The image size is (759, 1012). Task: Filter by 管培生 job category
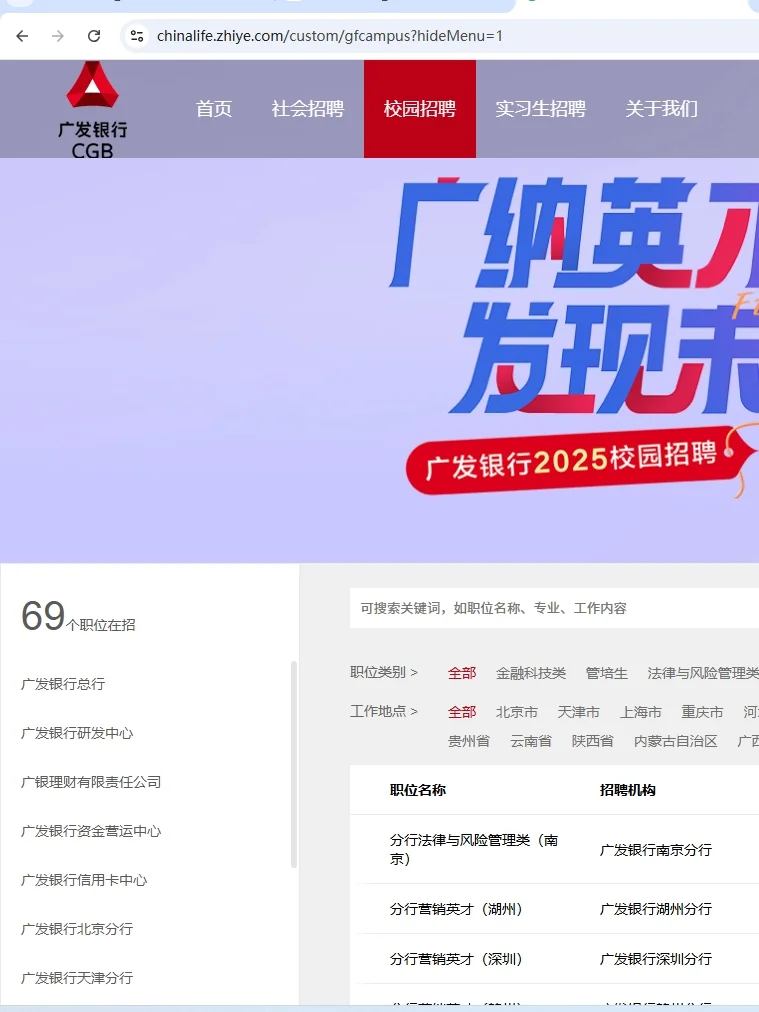[x=607, y=673]
